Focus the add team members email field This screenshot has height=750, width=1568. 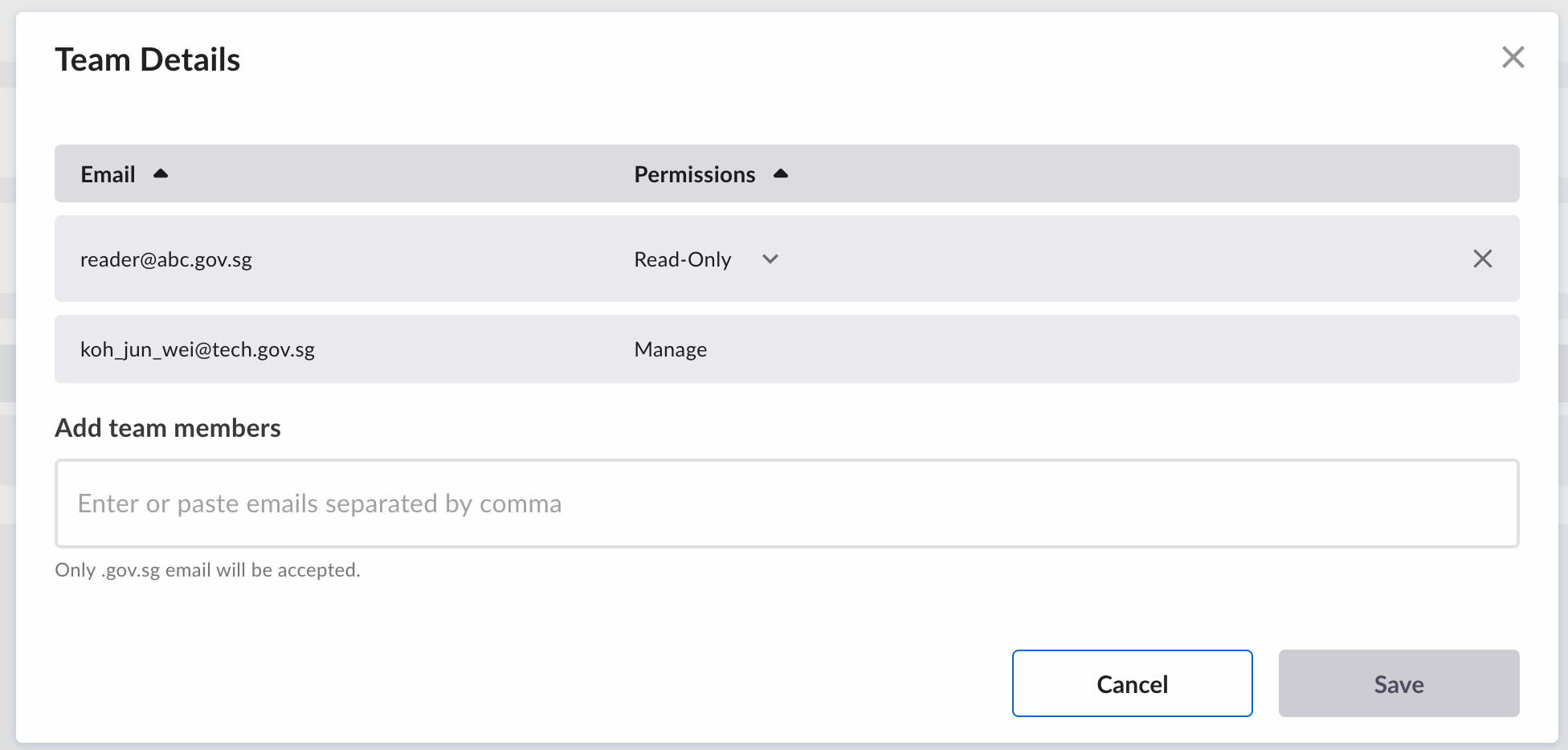tap(786, 503)
